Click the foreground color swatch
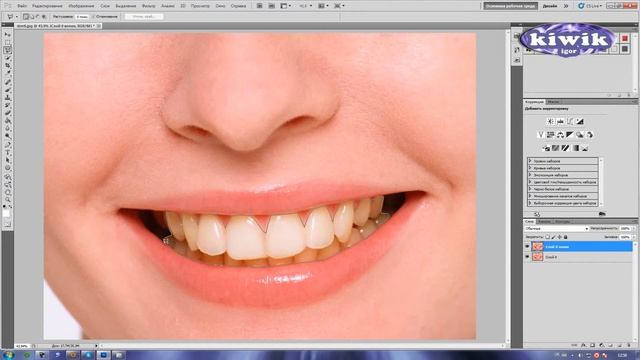Screen dimensions: 640x360 pos(7,213)
